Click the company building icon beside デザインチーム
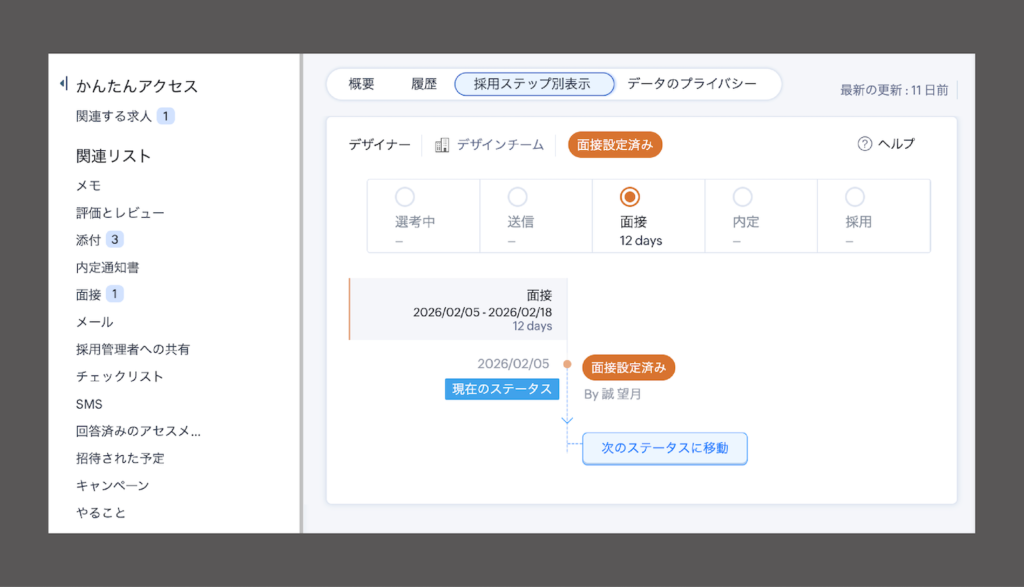 (440, 144)
